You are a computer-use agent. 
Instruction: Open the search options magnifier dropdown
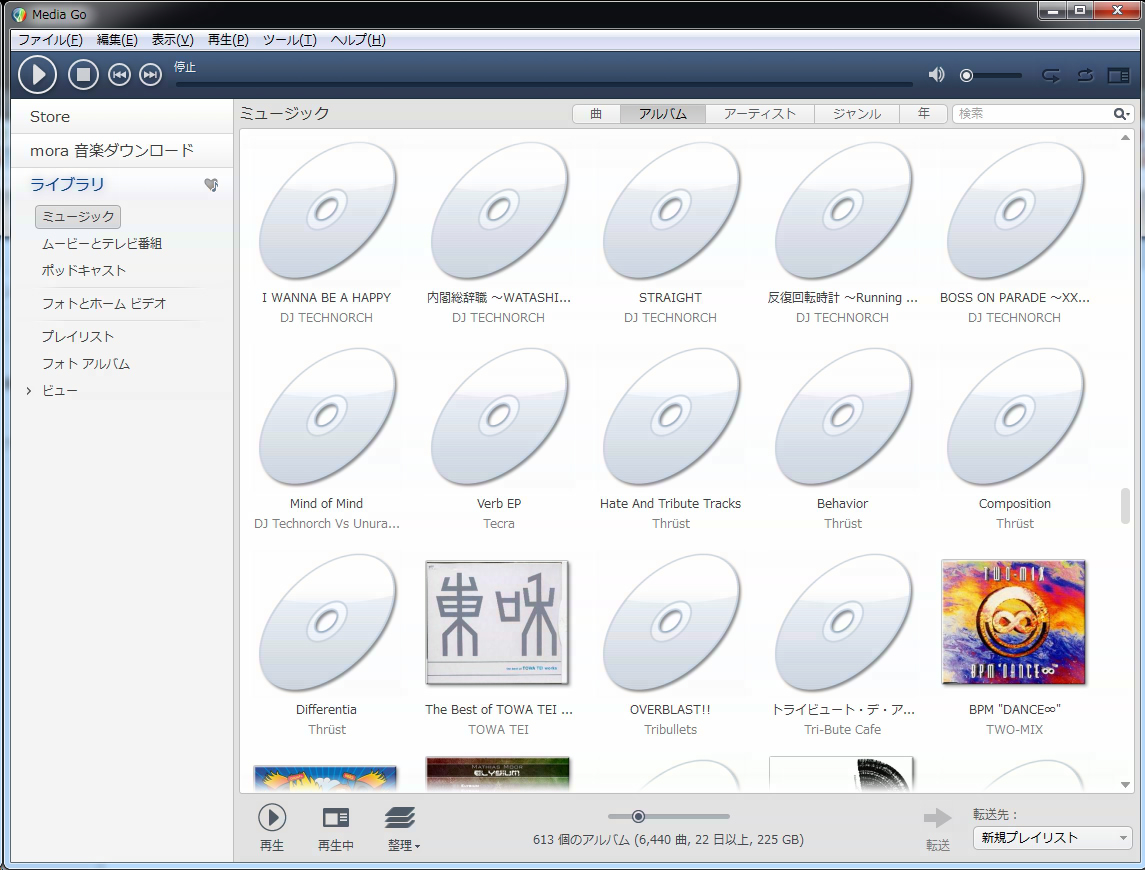pyautogui.click(x=1122, y=113)
